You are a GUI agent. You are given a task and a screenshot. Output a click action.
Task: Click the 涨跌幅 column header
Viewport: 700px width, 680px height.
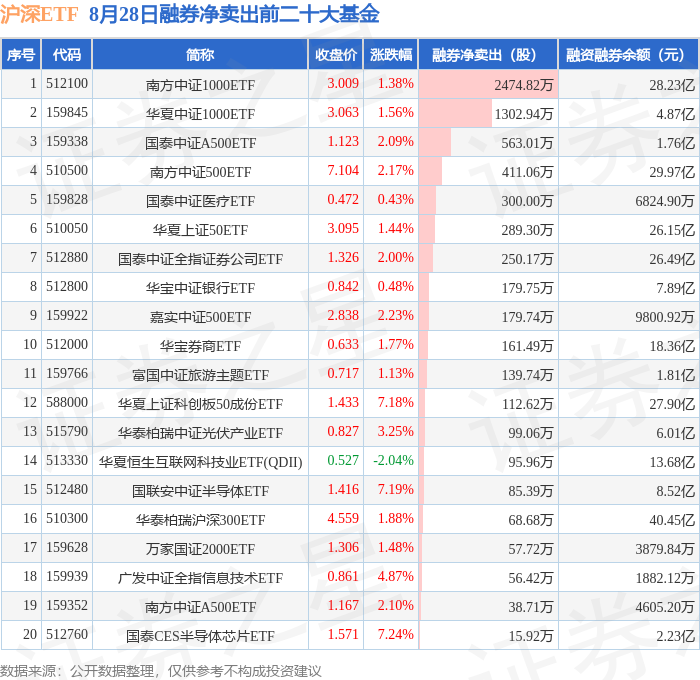(391, 54)
